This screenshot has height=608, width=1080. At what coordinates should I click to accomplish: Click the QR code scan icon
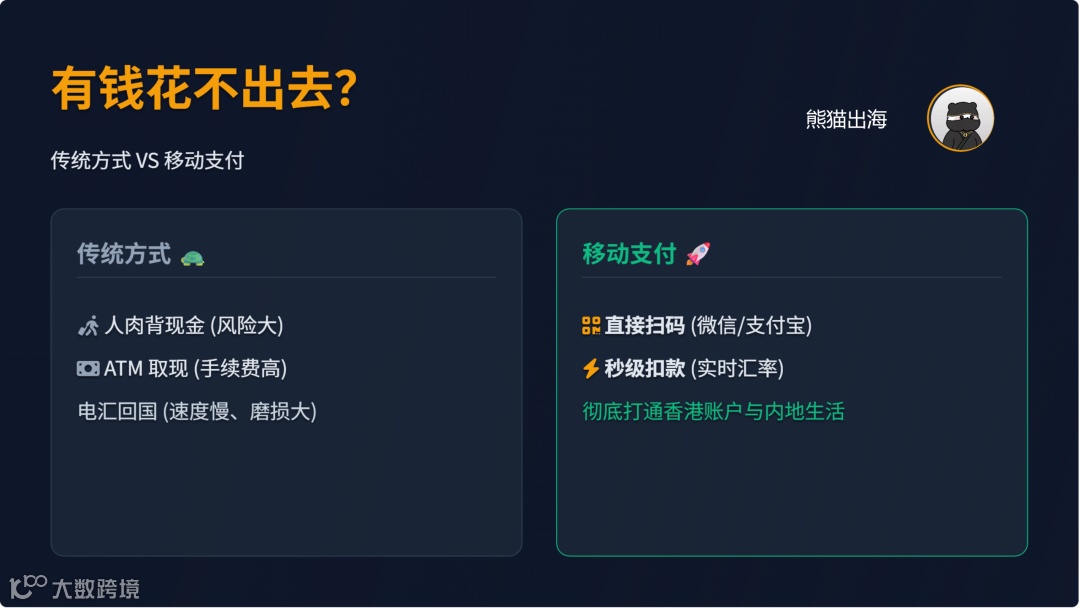pyautogui.click(x=591, y=326)
